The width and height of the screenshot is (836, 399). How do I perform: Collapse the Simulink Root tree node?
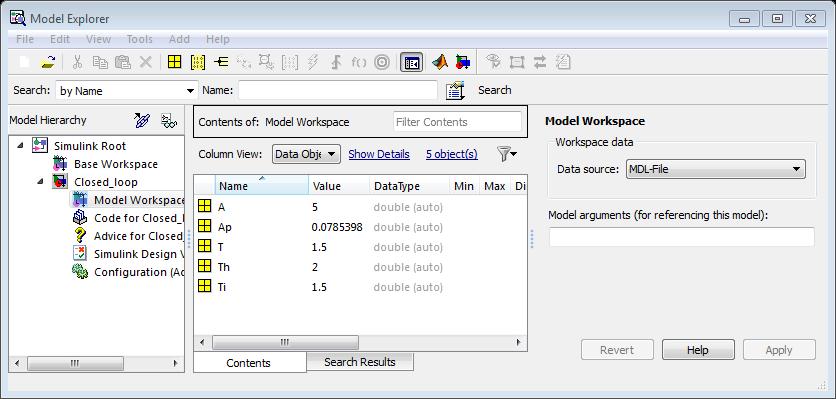pyautogui.click(x=20, y=145)
